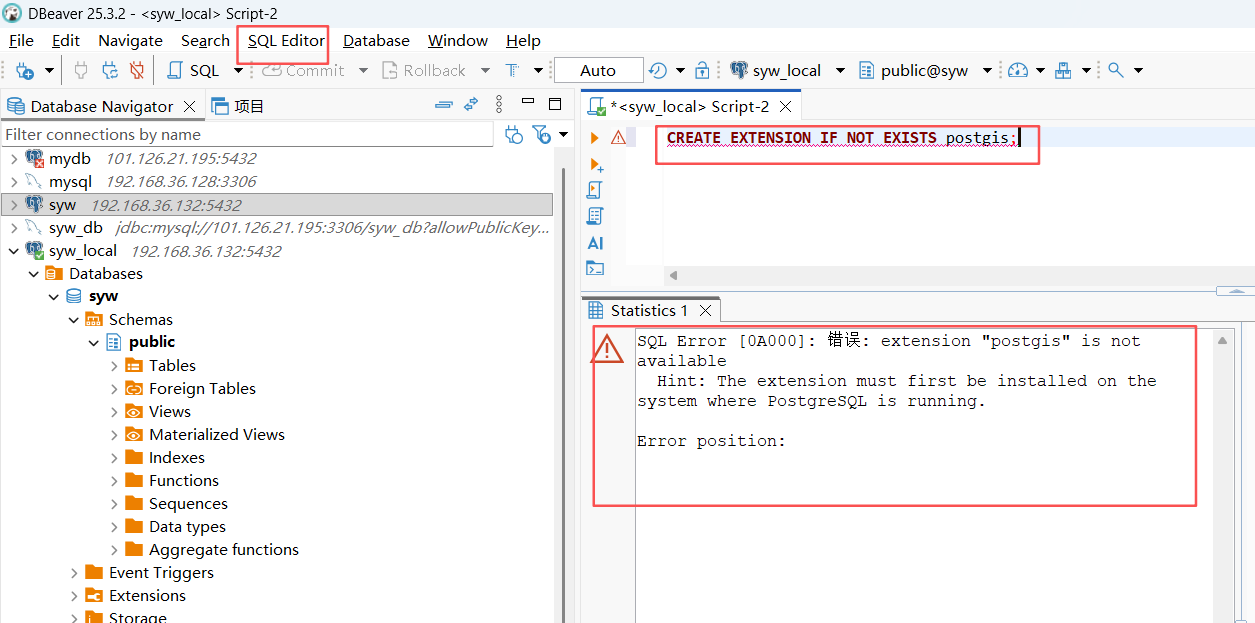Close the Database Navigator tab
1255x623 pixels.
(189, 106)
